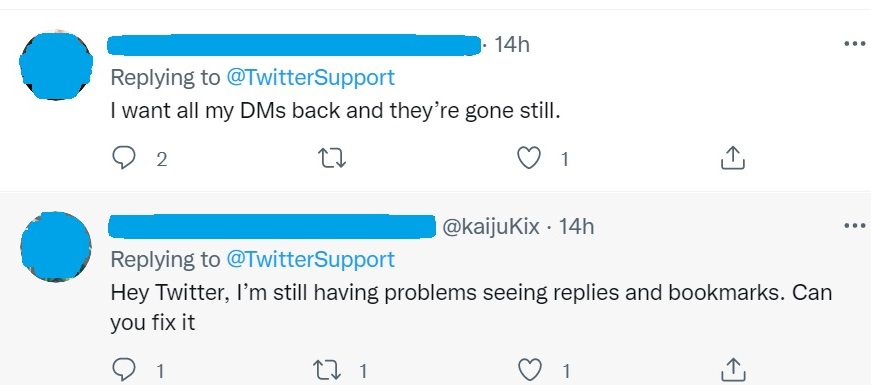Open @TwitterSupport link in the first tweet
Viewport: 871px width, 385px height.
pyautogui.click(x=311, y=77)
